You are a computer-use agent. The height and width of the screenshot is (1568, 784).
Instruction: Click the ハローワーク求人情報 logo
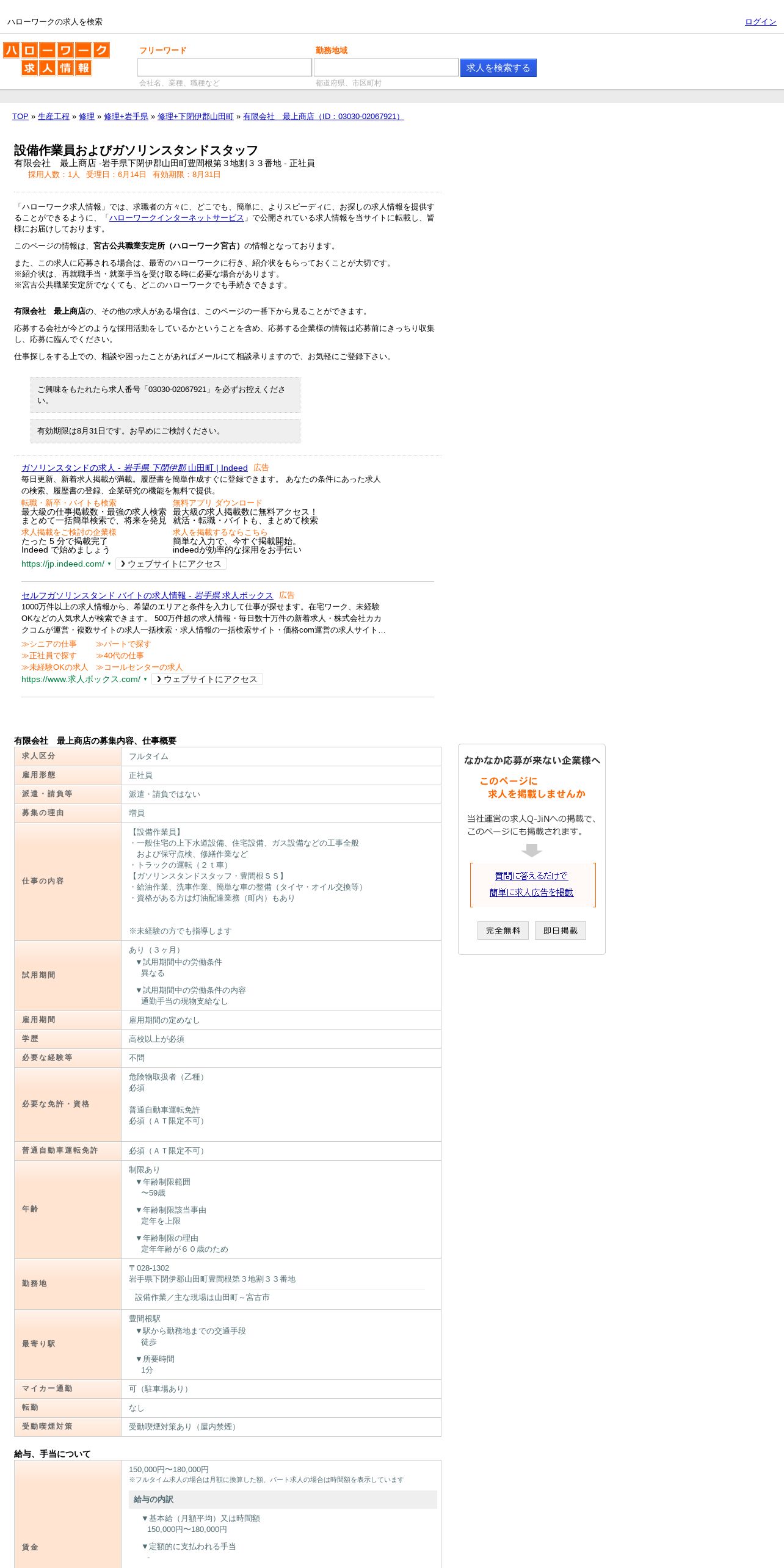[x=56, y=59]
